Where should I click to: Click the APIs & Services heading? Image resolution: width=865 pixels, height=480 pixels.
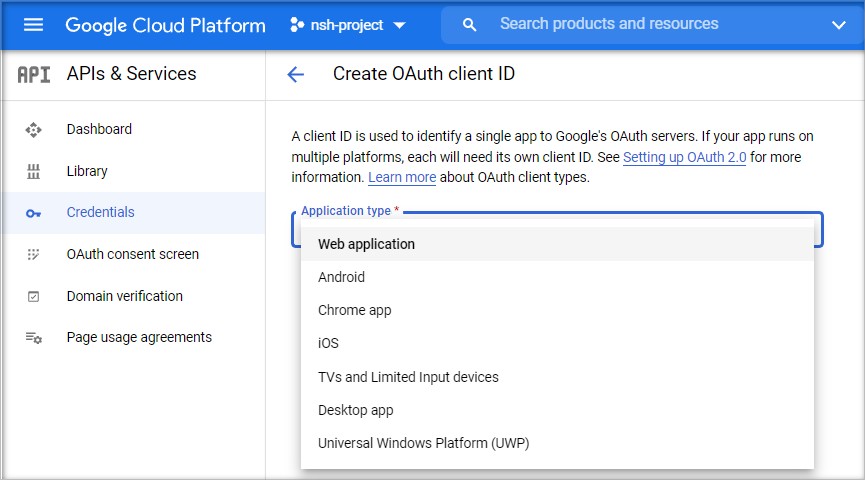pyautogui.click(x=131, y=73)
